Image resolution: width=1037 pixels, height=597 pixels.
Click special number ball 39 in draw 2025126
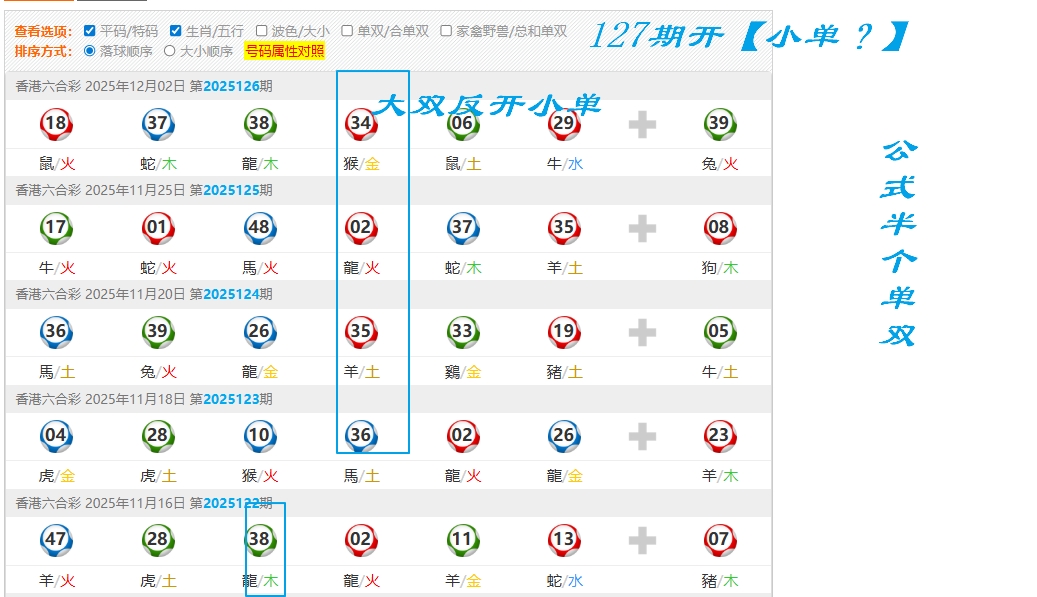point(718,124)
